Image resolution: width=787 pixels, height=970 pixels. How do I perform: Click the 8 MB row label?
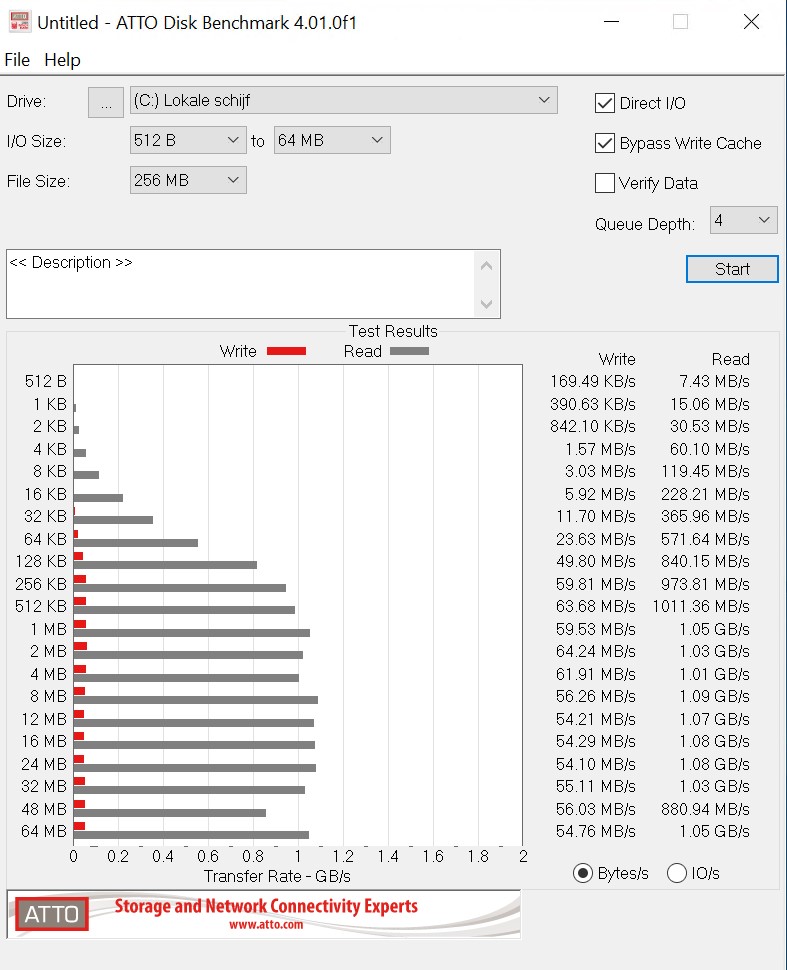[48, 697]
